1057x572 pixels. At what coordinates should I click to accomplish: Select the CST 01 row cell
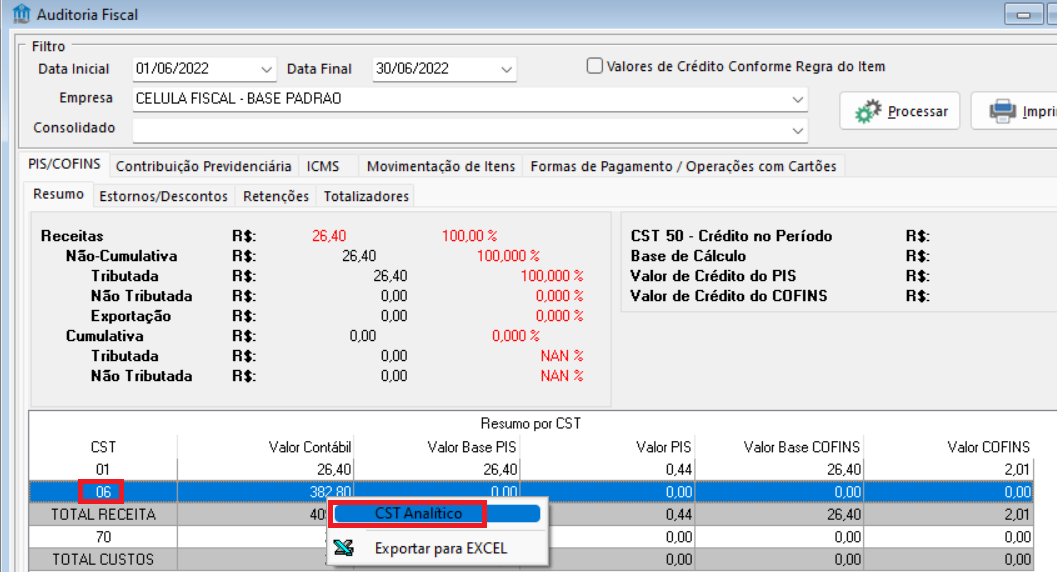(x=102, y=470)
